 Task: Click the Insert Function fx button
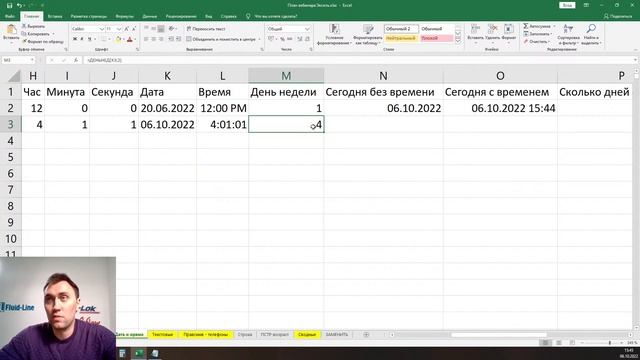tap(76, 60)
